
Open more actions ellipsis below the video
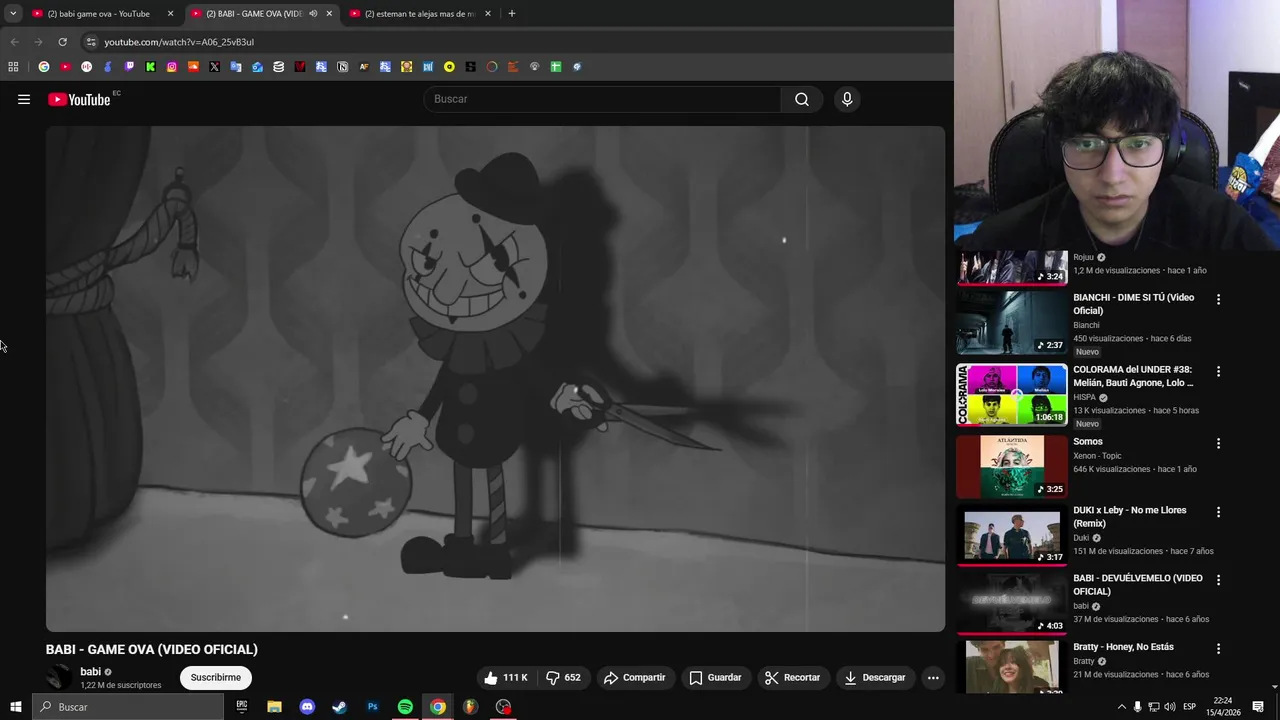(x=933, y=677)
